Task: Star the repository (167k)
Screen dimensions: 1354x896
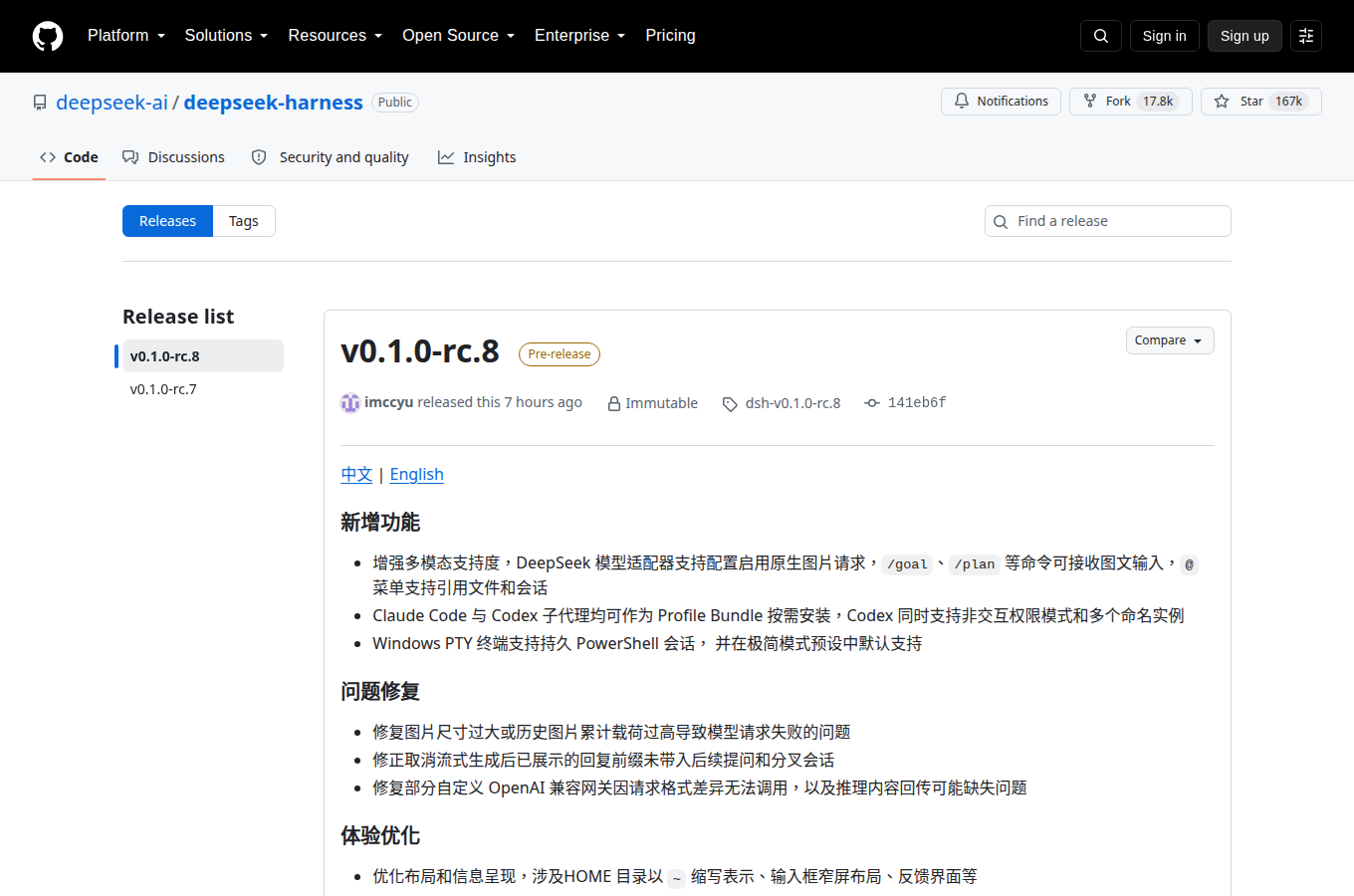Action: (x=1261, y=102)
